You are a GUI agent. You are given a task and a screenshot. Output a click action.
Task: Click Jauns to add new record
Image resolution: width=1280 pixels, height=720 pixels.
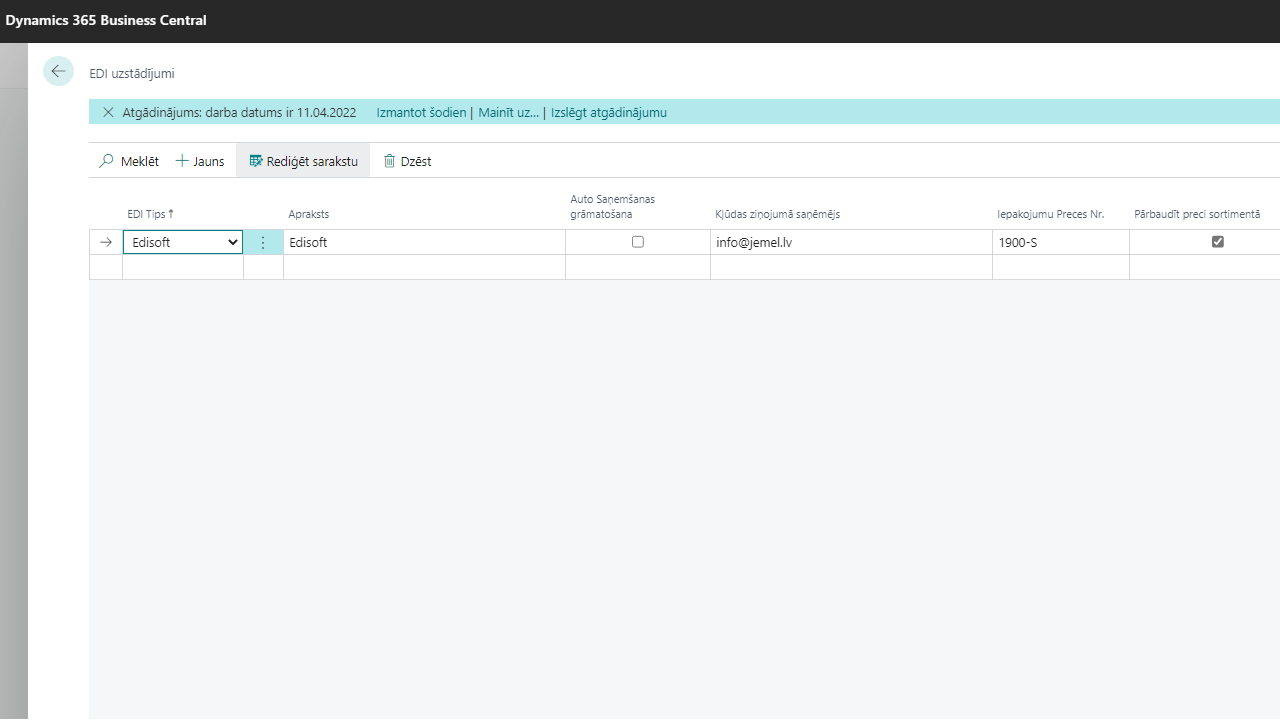click(x=200, y=161)
